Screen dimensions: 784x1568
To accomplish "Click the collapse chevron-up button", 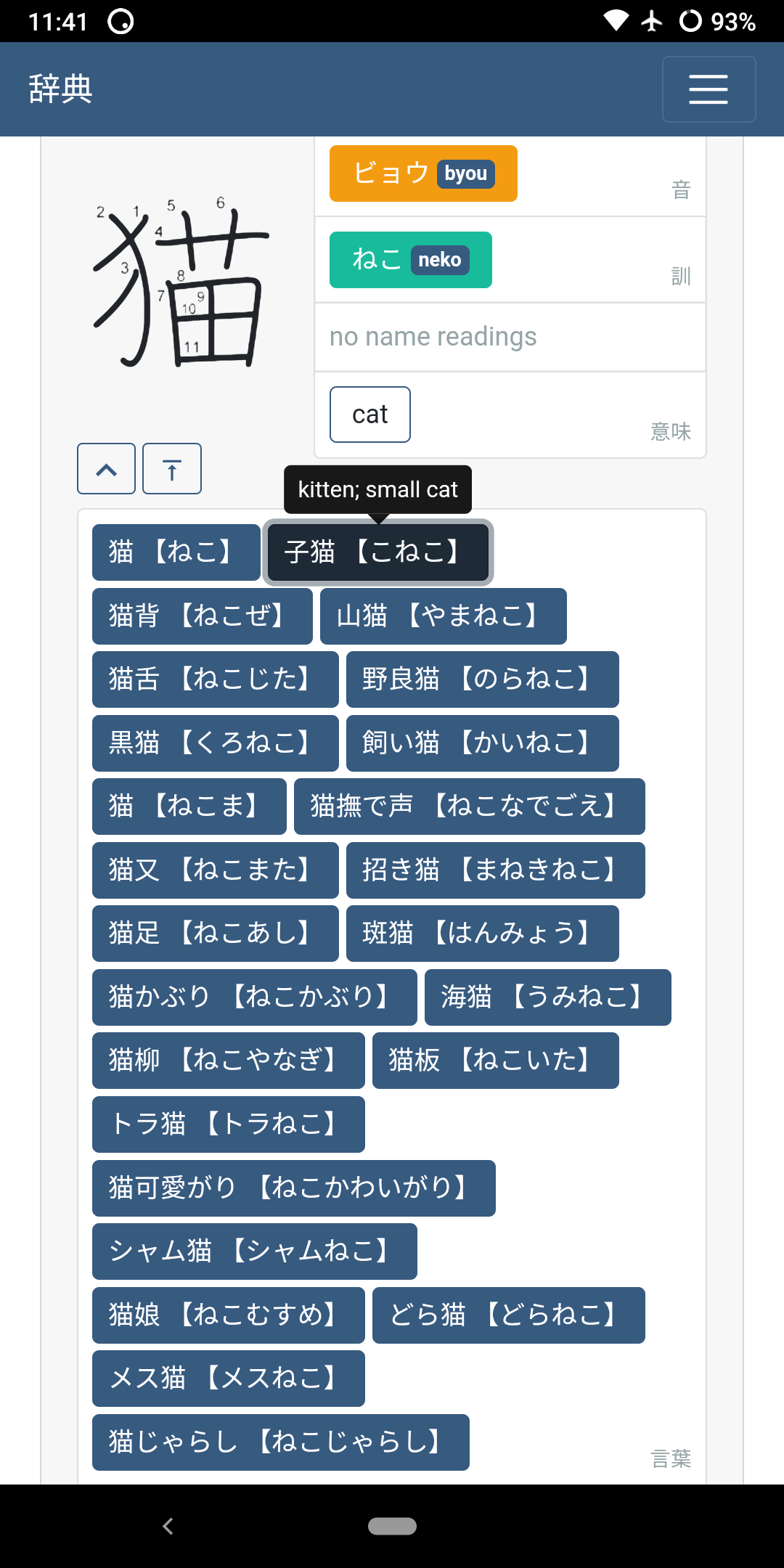I will (x=107, y=469).
